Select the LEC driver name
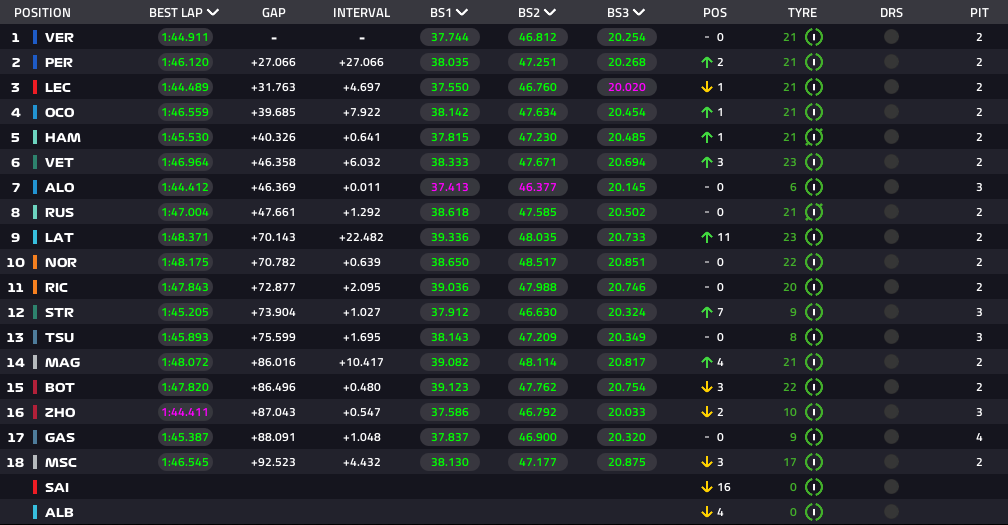This screenshot has width=1008, height=525. point(58,87)
